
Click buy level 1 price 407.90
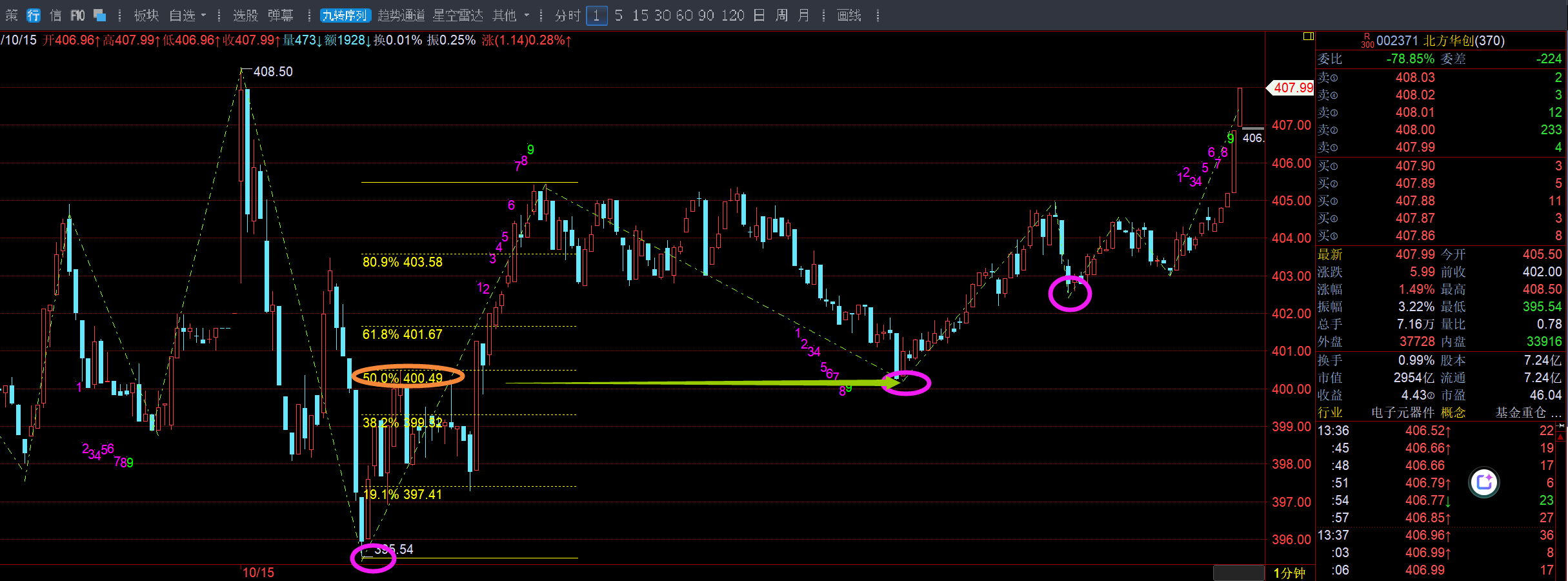coord(1415,166)
